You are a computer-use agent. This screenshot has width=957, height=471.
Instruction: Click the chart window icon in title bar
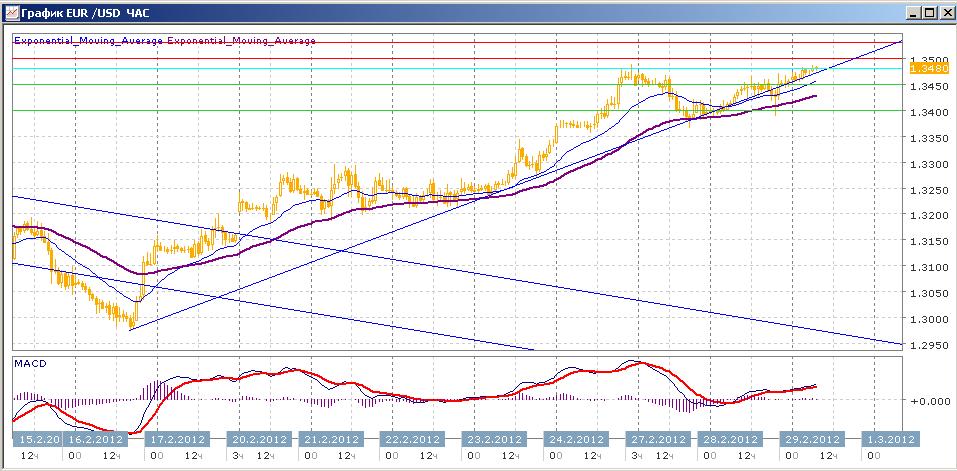pyautogui.click(x=11, y=12)
